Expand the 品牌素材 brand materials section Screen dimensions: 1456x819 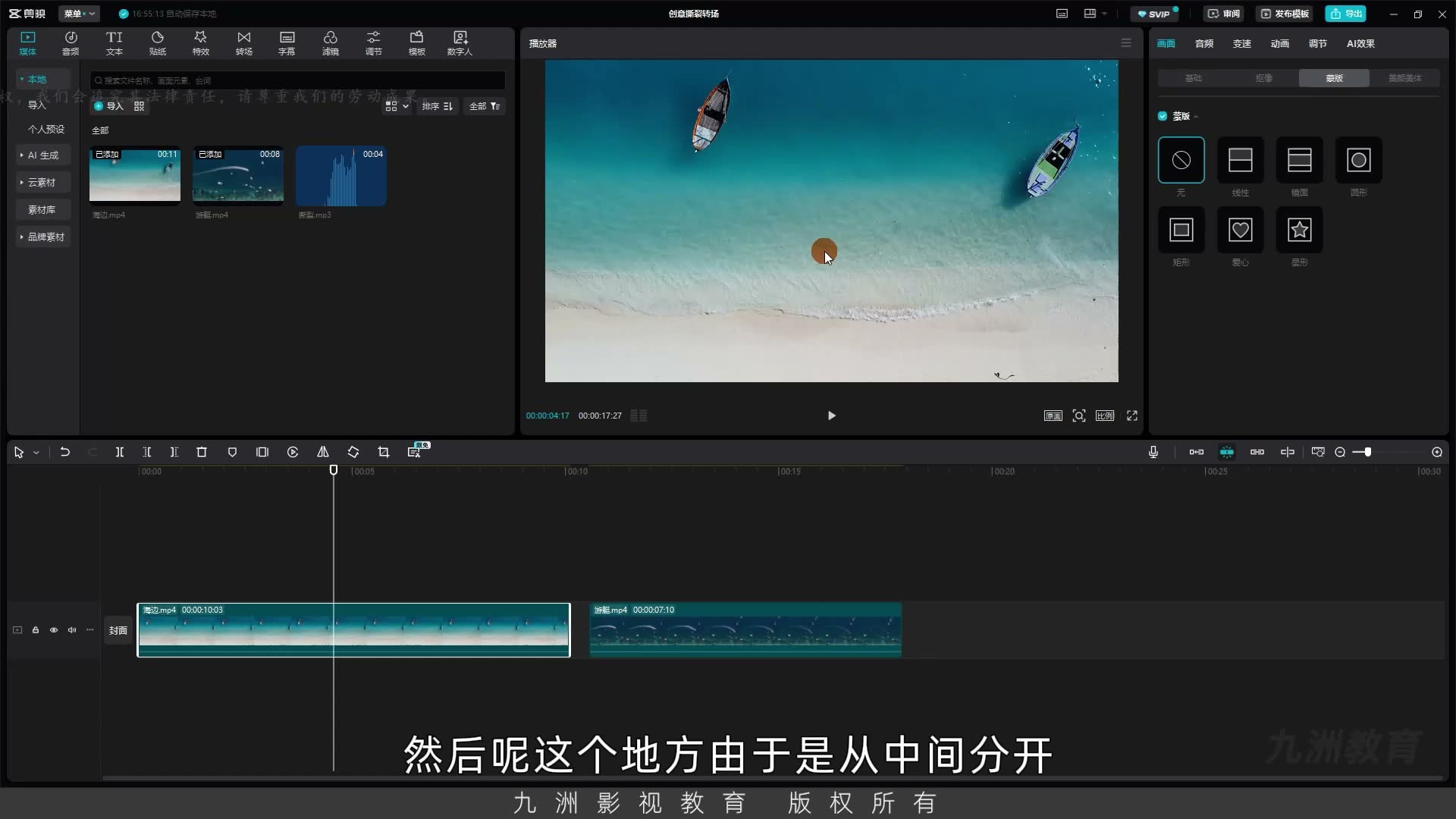(x=42, y=237)
